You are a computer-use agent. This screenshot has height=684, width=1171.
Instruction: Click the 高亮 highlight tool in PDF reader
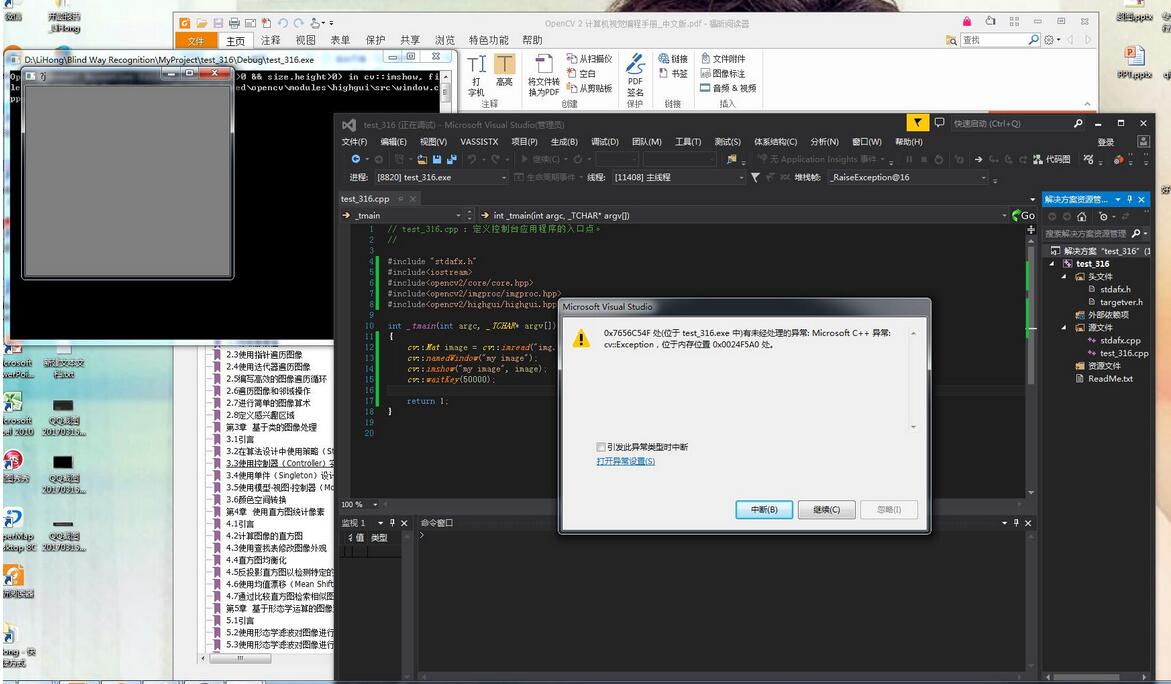505,70
